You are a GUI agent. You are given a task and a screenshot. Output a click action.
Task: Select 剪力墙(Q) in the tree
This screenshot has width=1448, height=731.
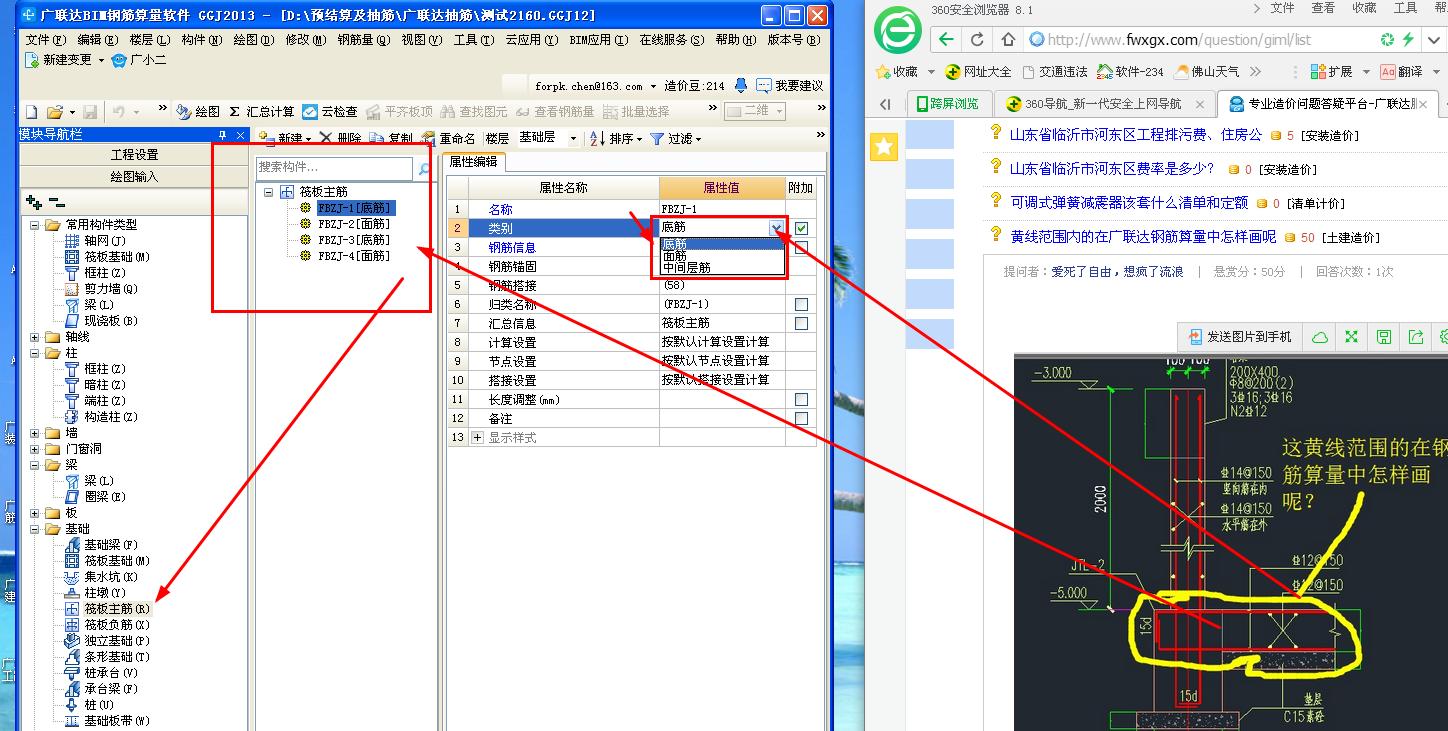pyautogui.click(x=102, y=289)
